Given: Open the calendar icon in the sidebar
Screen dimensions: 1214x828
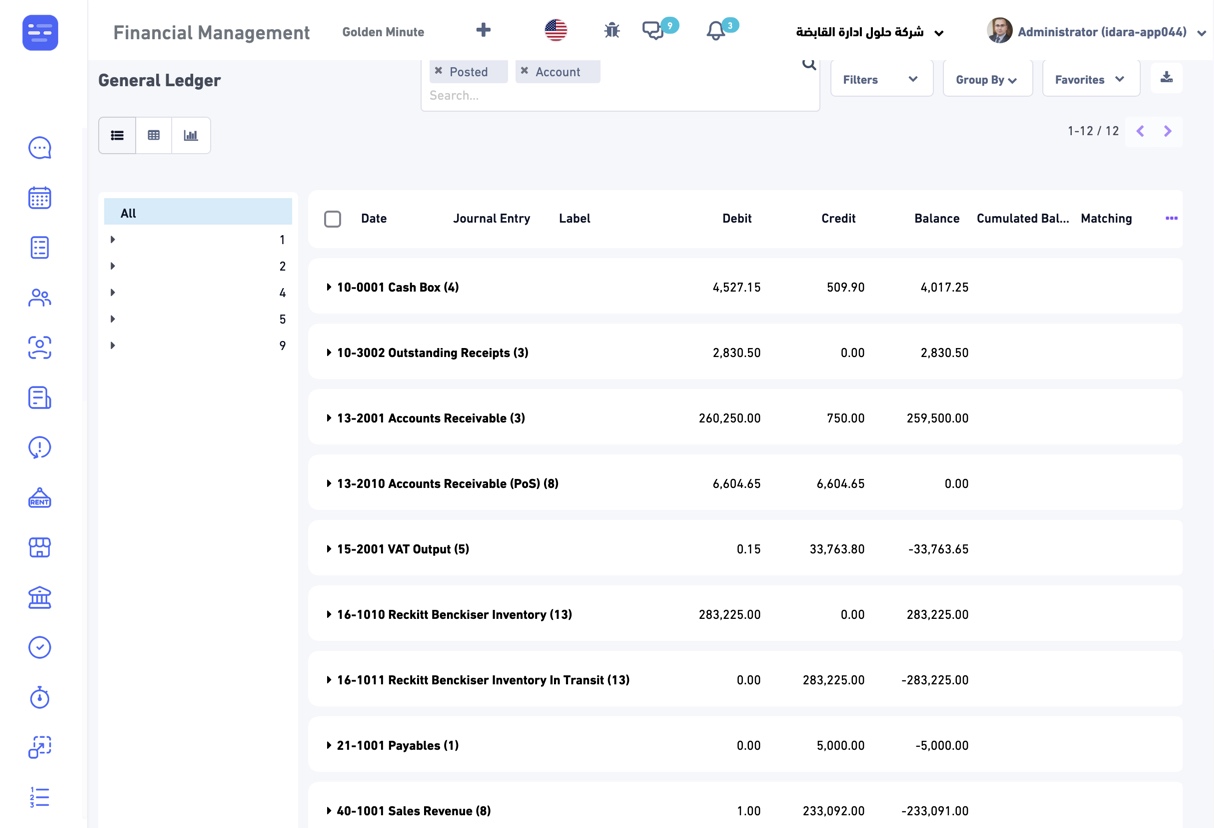Looking at the screenshot, I should [x=40, y=198].
